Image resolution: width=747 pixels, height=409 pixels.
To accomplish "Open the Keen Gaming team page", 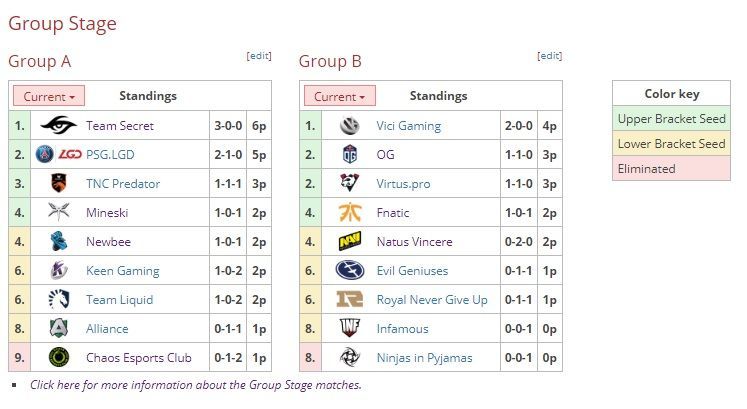I will tap(122, 271).
